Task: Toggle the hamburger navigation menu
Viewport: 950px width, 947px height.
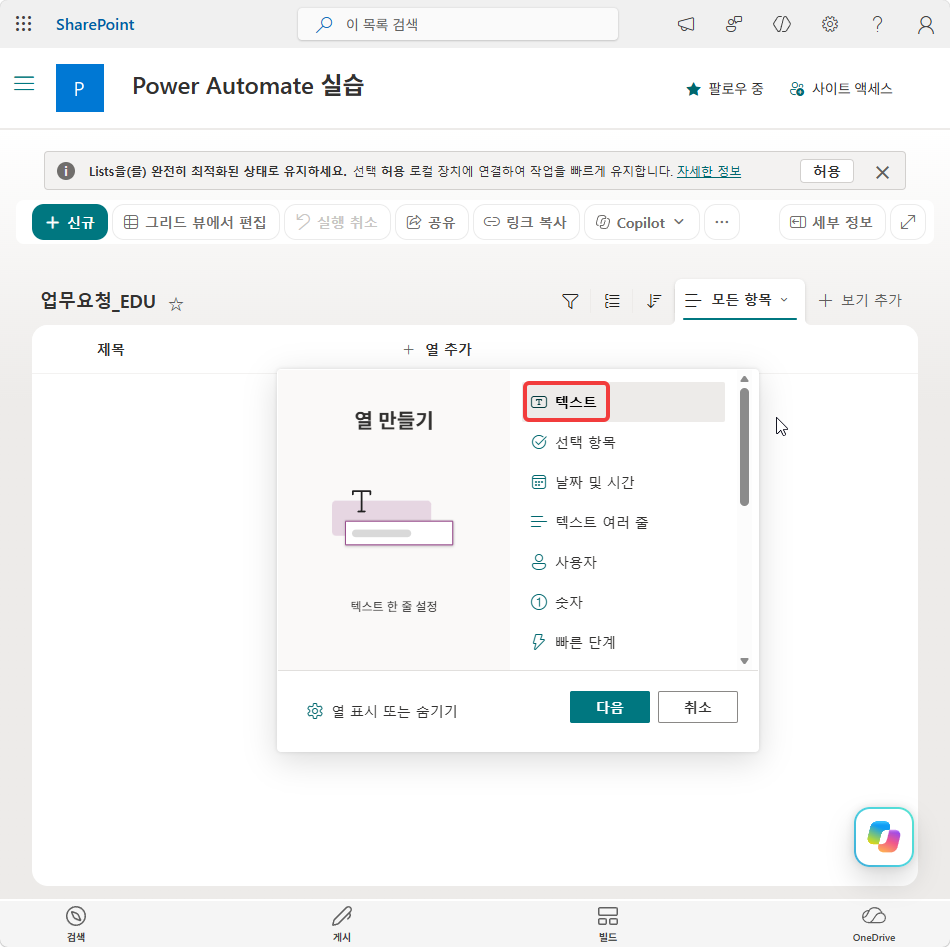Action: [24, 84]
